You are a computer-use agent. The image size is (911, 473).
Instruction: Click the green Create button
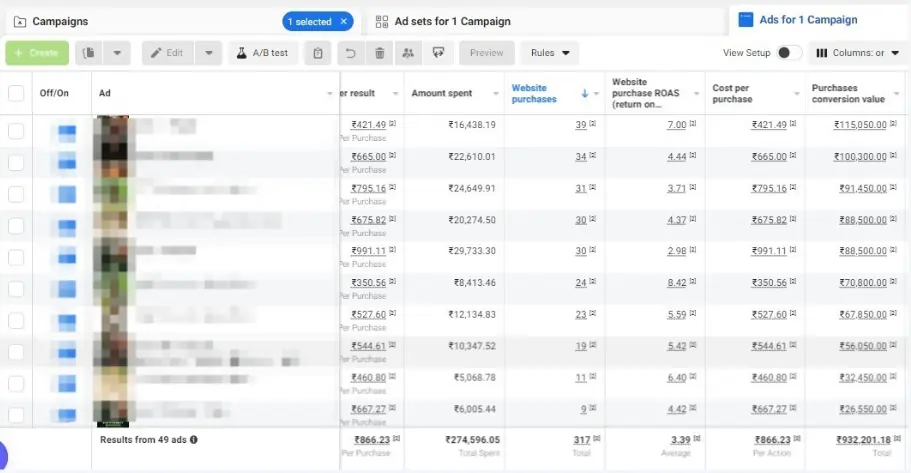point(37,53)
